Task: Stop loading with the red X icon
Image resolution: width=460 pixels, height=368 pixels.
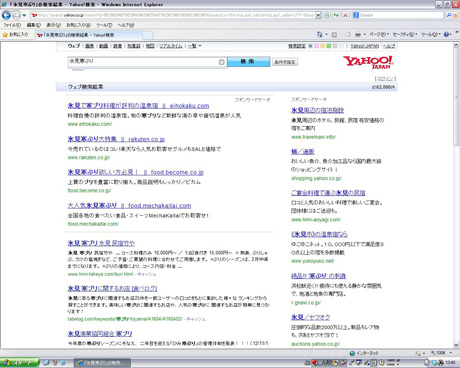Action: 345,15
